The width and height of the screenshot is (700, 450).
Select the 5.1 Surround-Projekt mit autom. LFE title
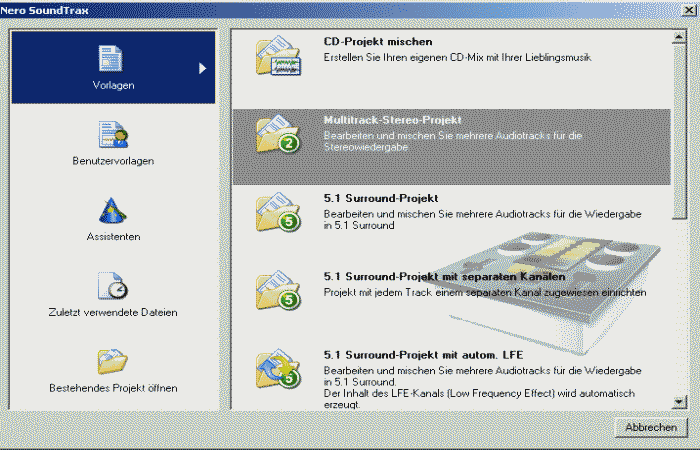click(x=423, y=354)
